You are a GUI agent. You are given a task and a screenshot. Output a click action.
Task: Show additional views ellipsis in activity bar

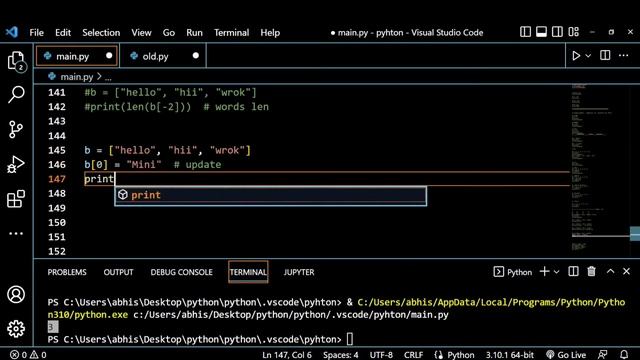click(x=16, y=233)
